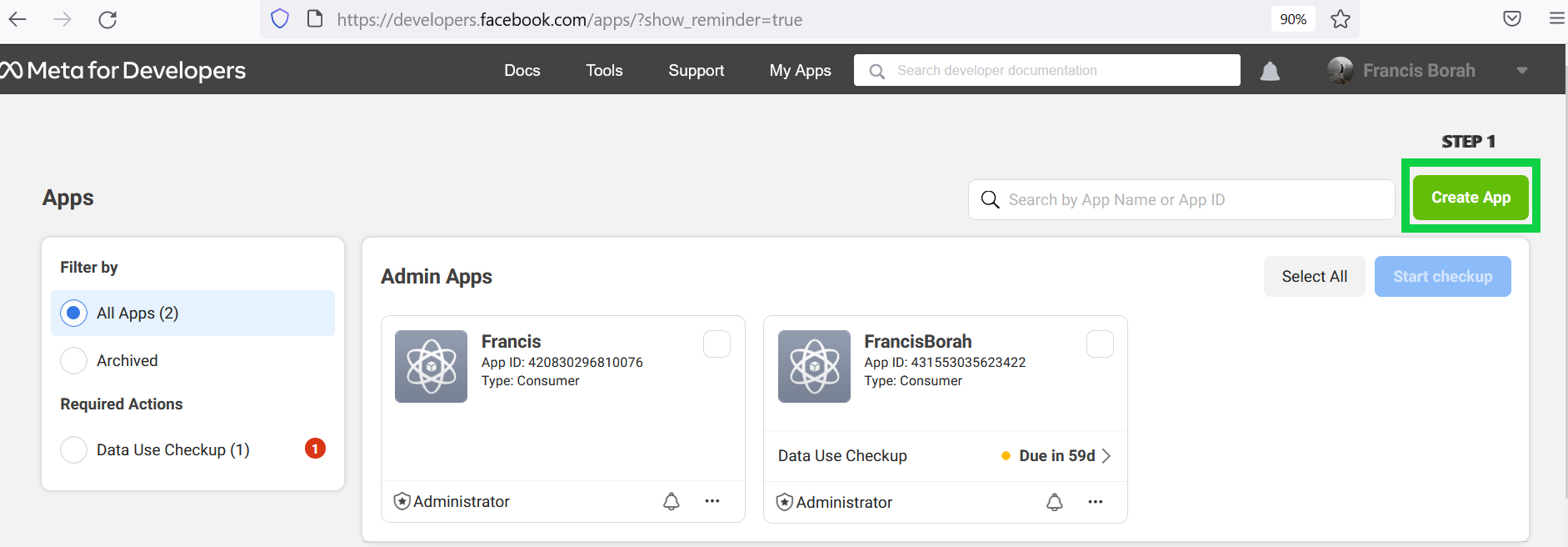Click the Francis Borah username in header
Viewport: 1568px width, 547px height.
pyautogui.click(x=1419, y=71)
